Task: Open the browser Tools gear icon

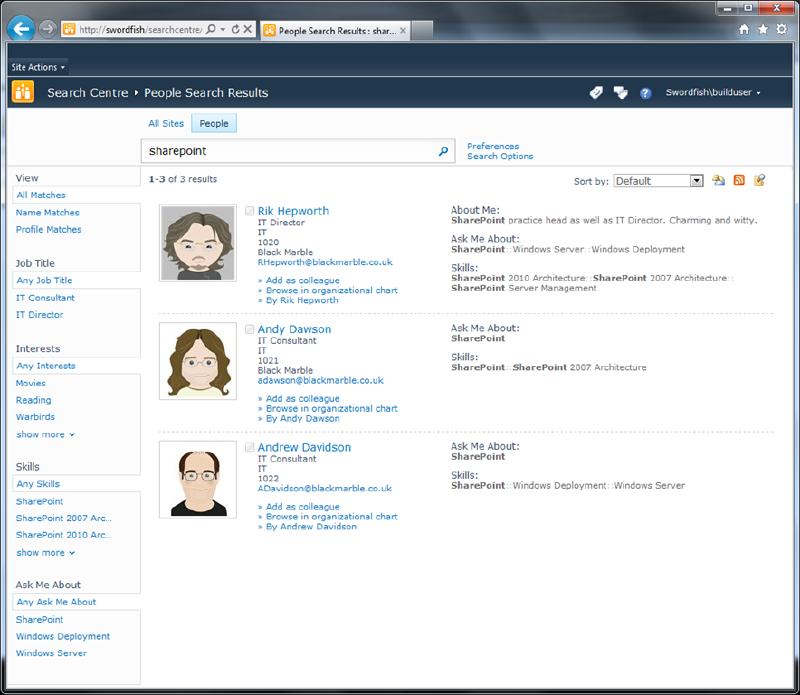Action: tap(782, 29)
